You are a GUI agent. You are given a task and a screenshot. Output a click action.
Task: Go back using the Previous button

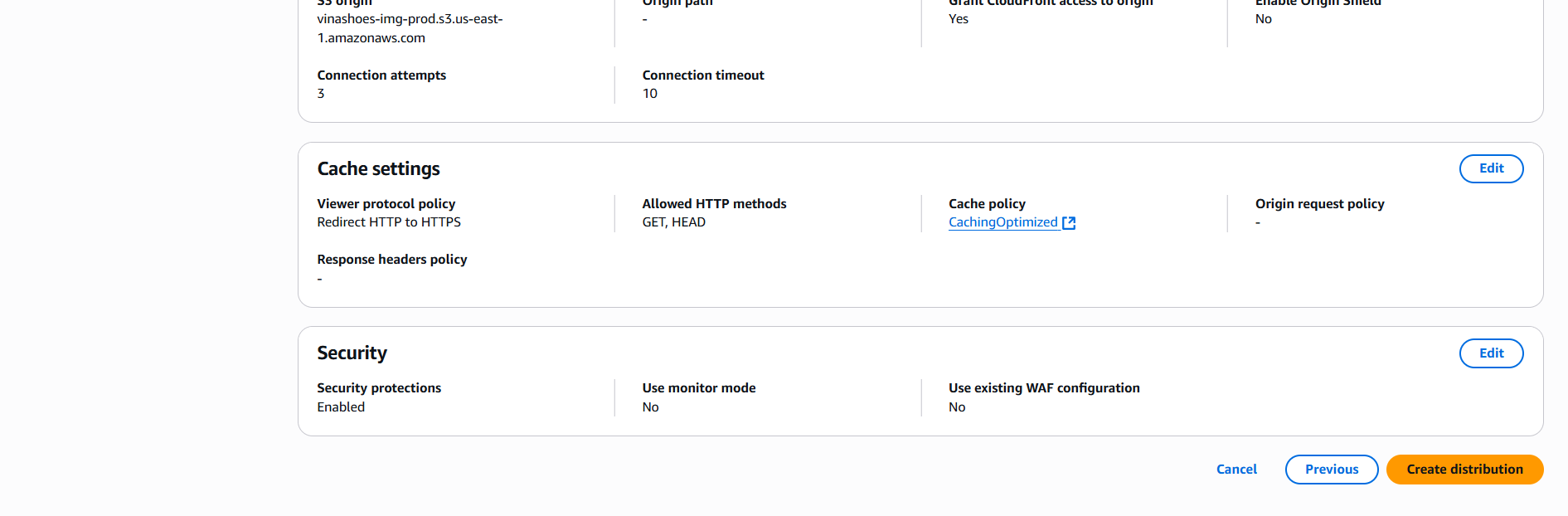pyautogui.click(x=1331, y=469)
